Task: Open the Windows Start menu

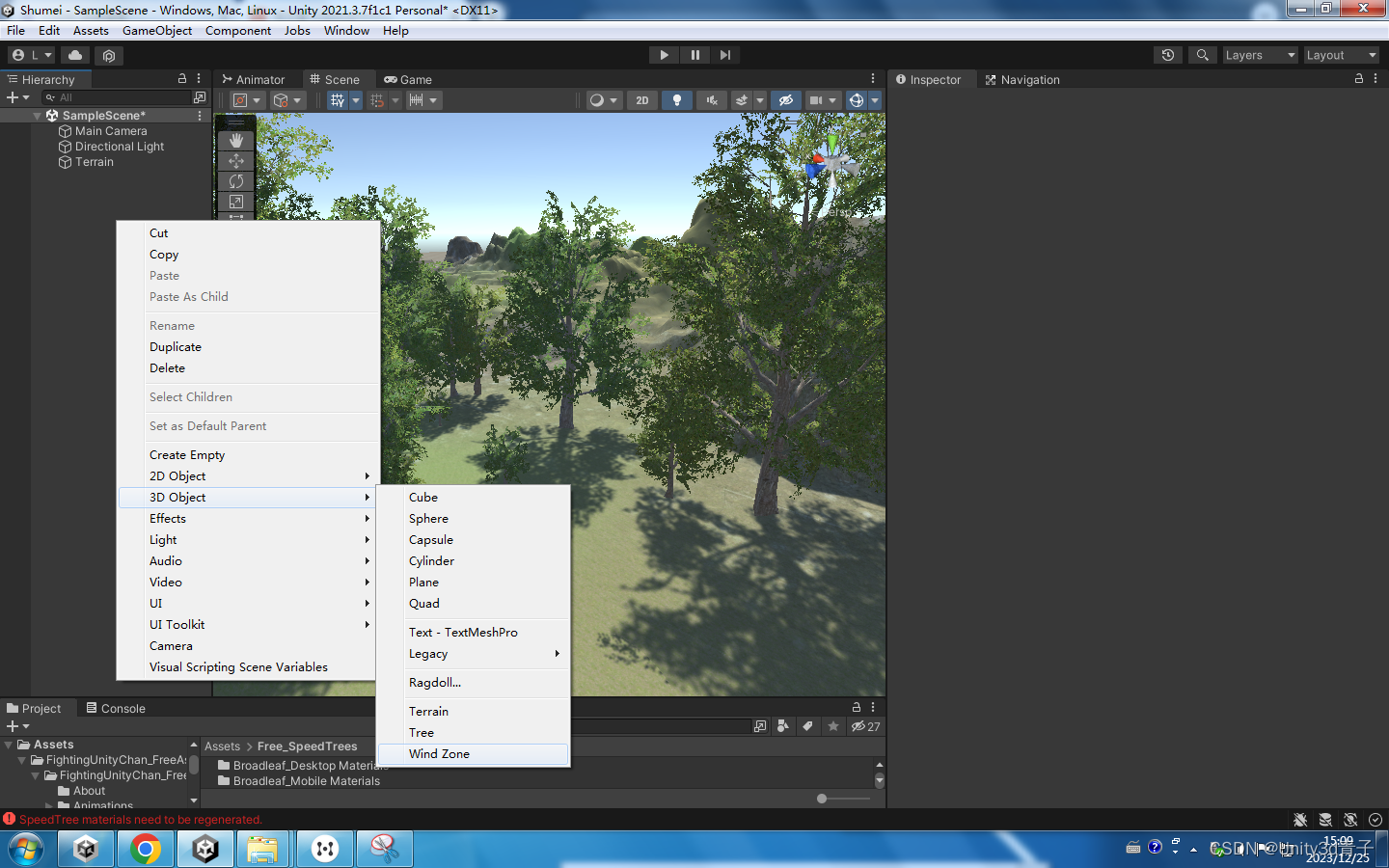Action: [x=26, y=850]
